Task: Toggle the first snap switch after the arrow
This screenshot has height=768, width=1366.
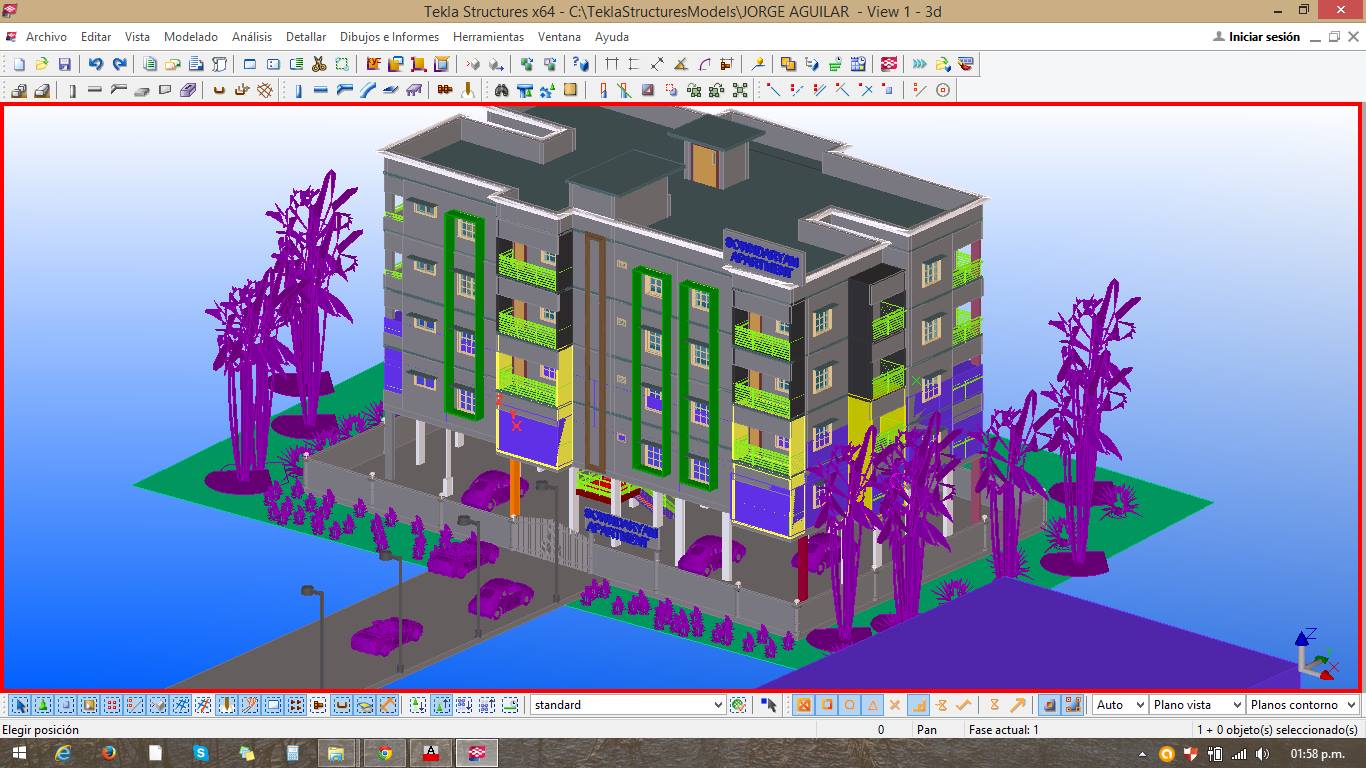Action: (x=803, y=705)
